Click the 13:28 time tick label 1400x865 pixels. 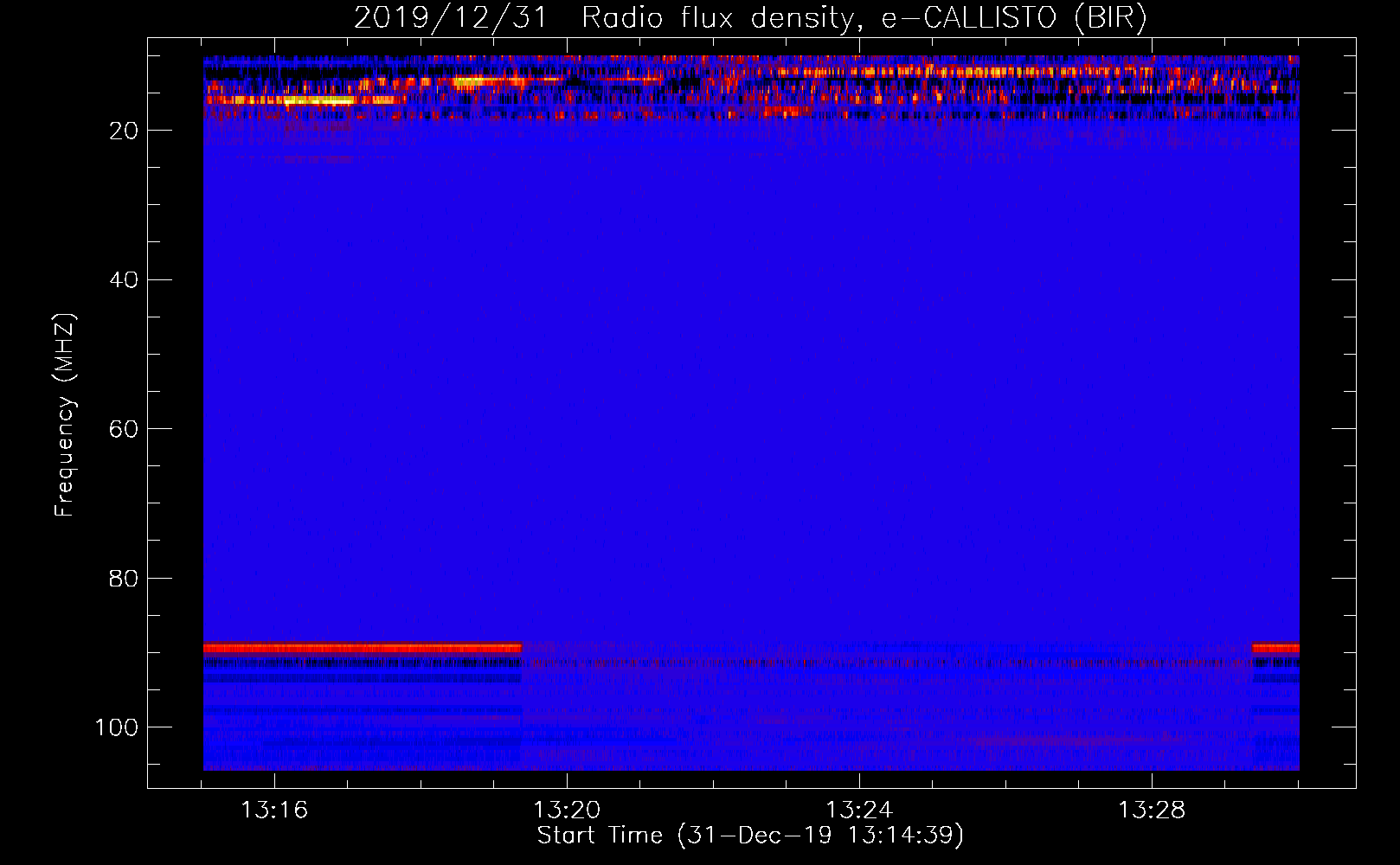point(1152,811)
